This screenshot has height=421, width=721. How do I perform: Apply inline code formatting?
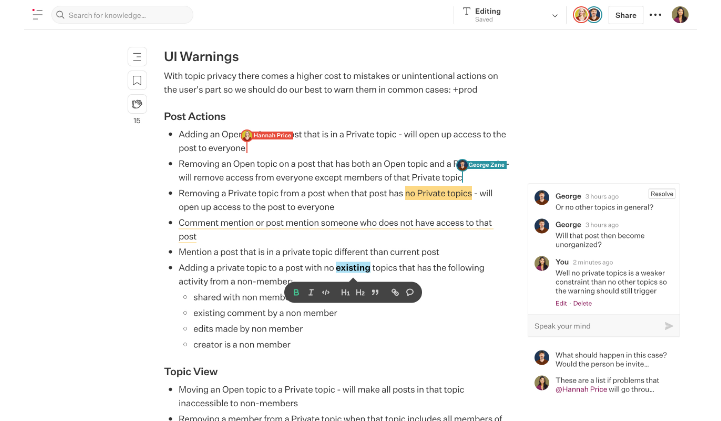[x=326, y=292]
